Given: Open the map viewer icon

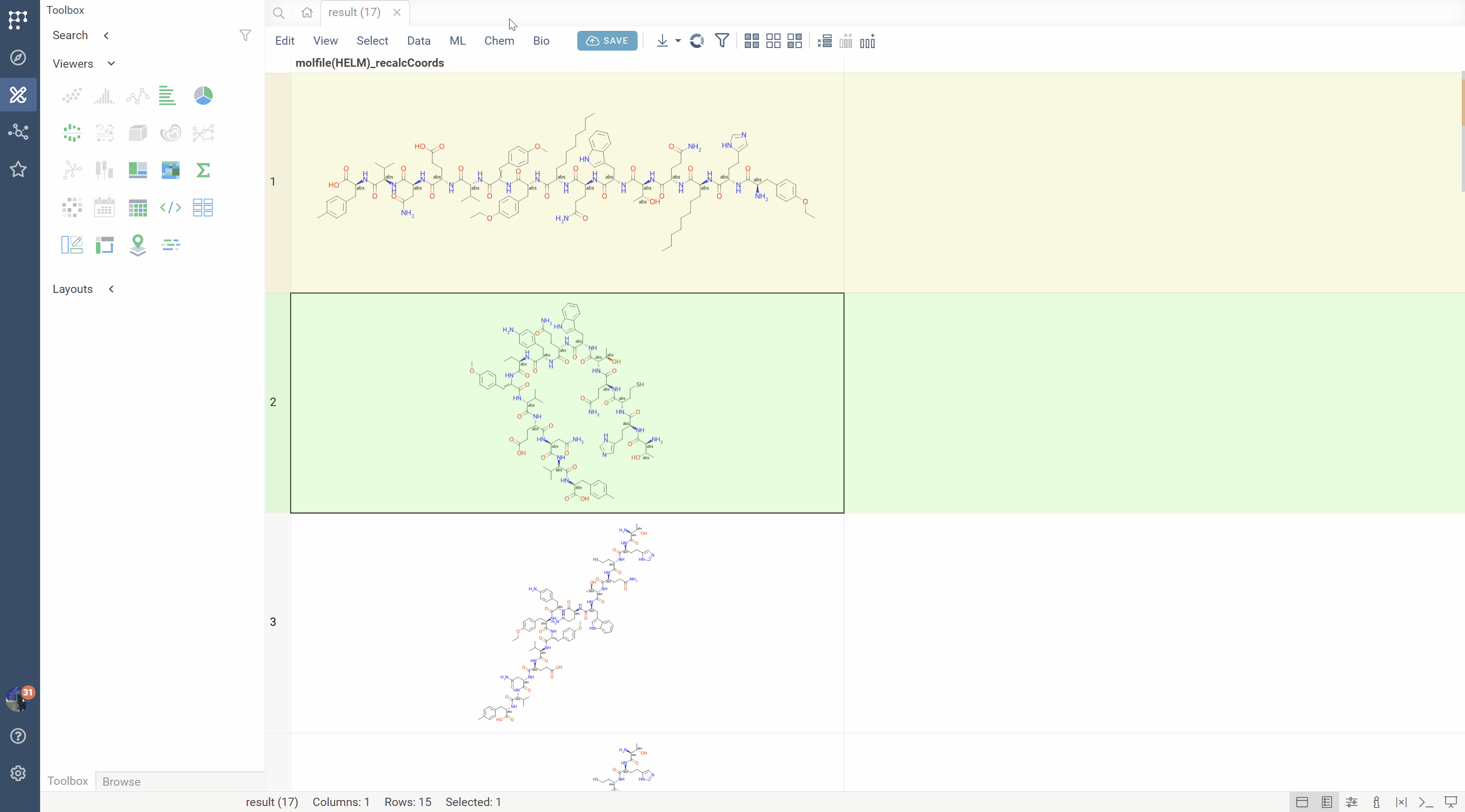Looking at the screenshot, I should (138, 245).
